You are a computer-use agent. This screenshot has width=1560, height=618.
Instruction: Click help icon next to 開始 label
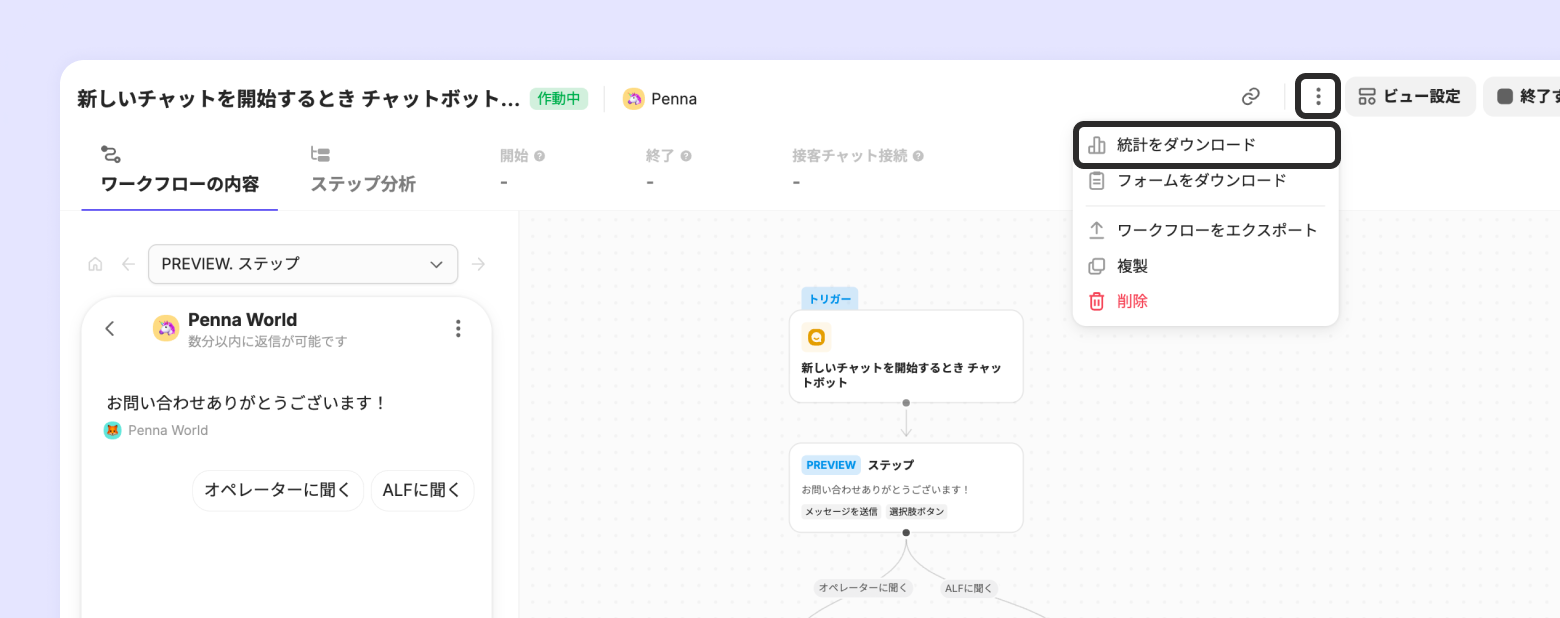pyautogui.click(x=540, y=156)
